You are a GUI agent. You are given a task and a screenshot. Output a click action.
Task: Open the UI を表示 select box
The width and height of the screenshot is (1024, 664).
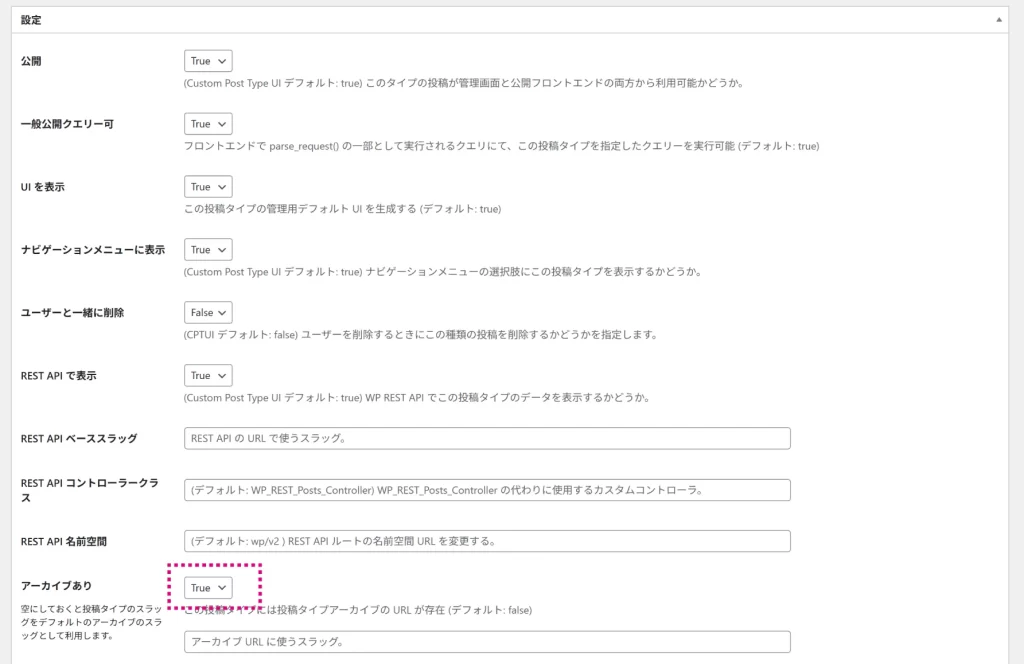coord(208,187)
